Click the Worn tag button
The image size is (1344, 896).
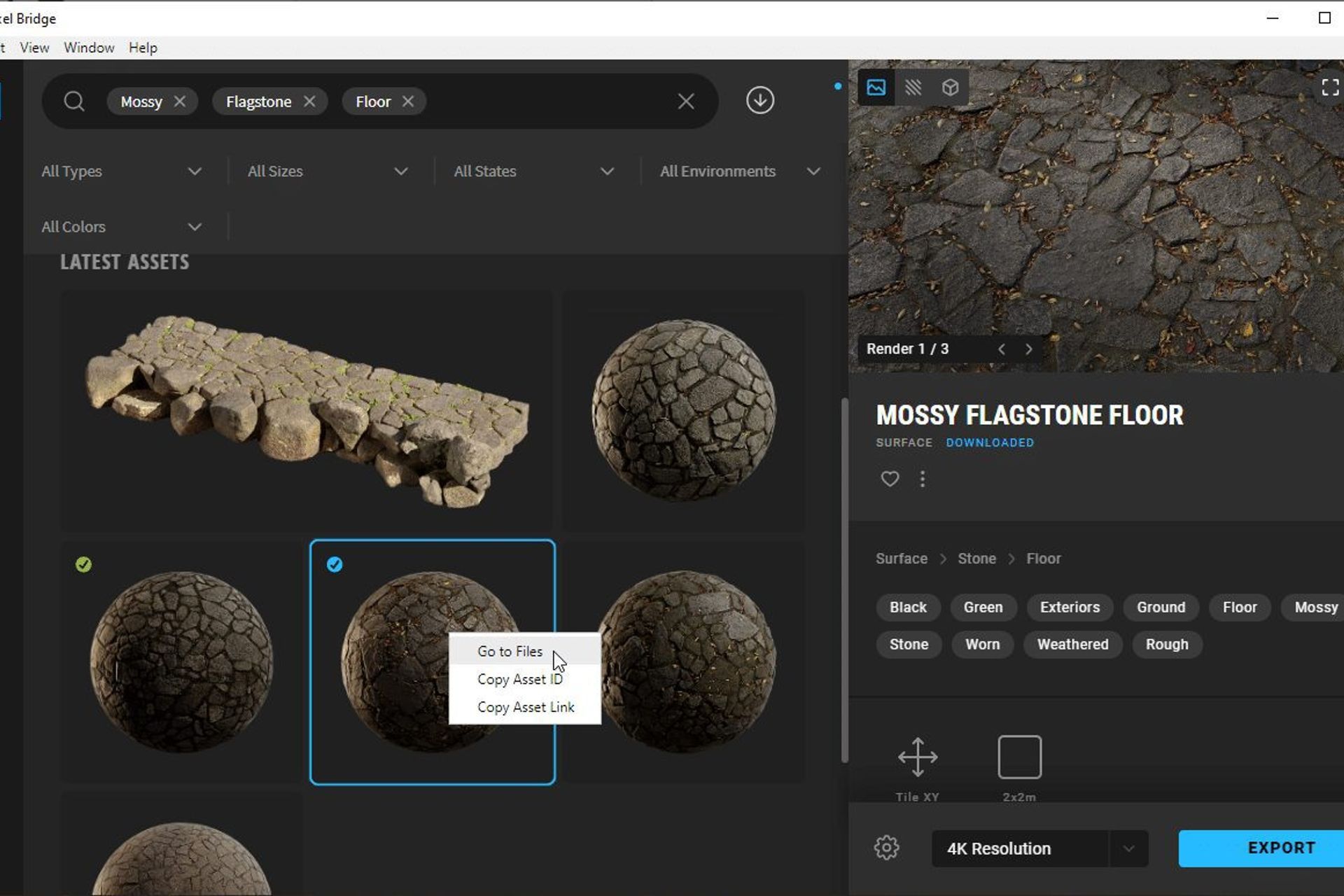tap(982, 644)
